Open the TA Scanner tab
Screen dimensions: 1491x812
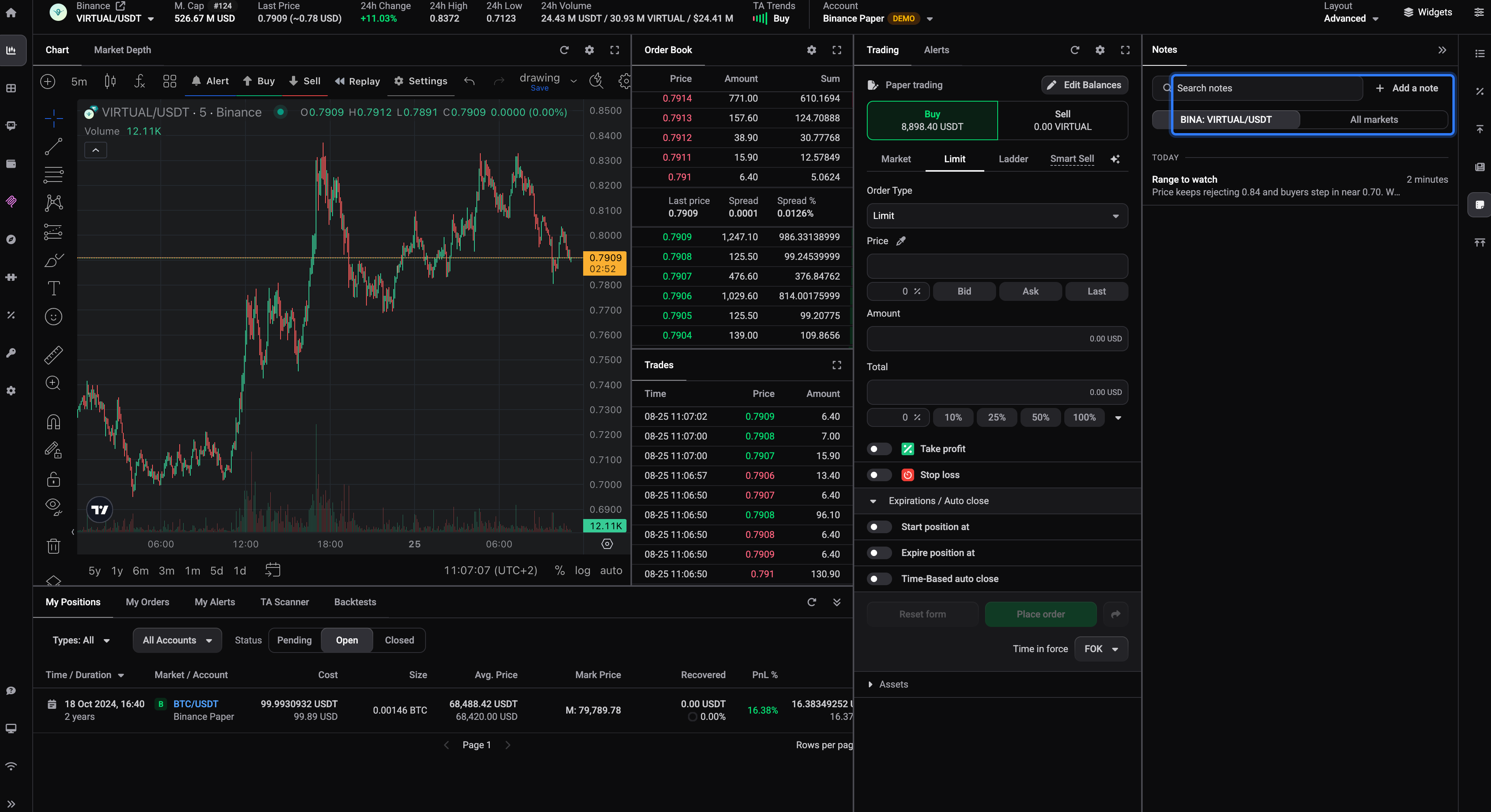(284, 602)
